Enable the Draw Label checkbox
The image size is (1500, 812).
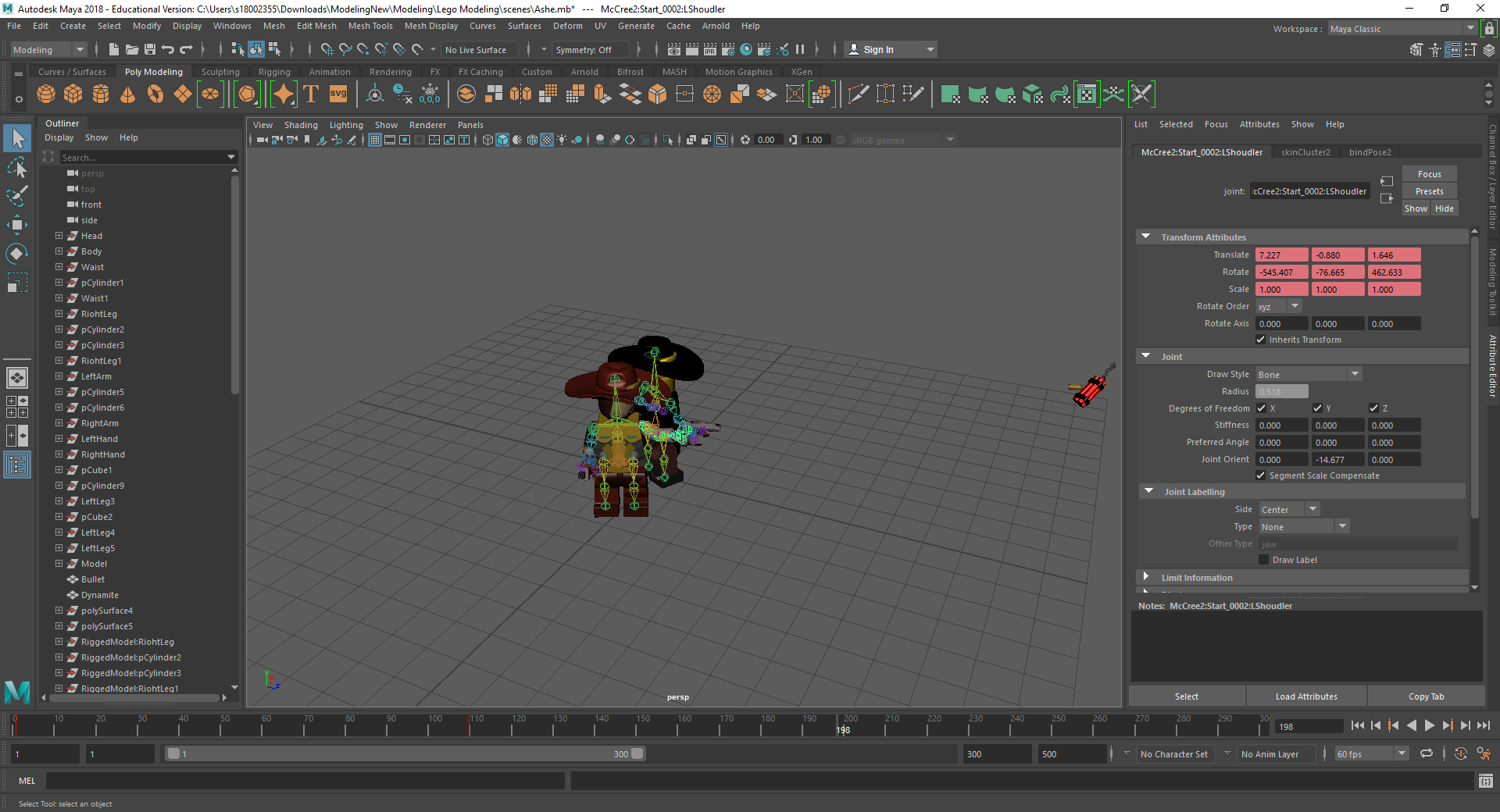[1263, 560]
